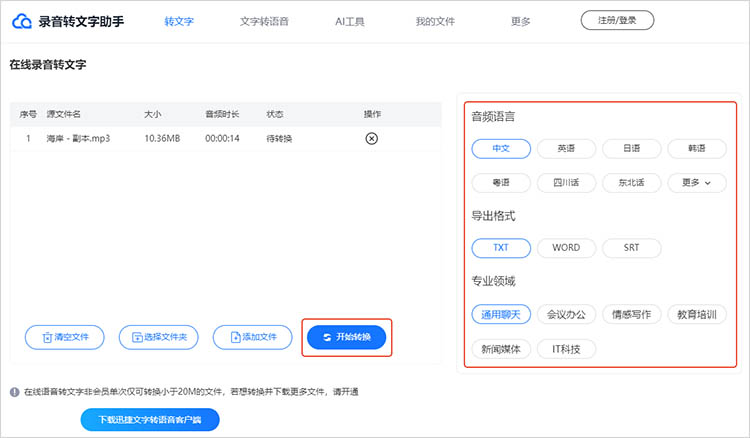Start conversion with 开始转换
Screen dimensions: 750x438
(x=346, y=337)
